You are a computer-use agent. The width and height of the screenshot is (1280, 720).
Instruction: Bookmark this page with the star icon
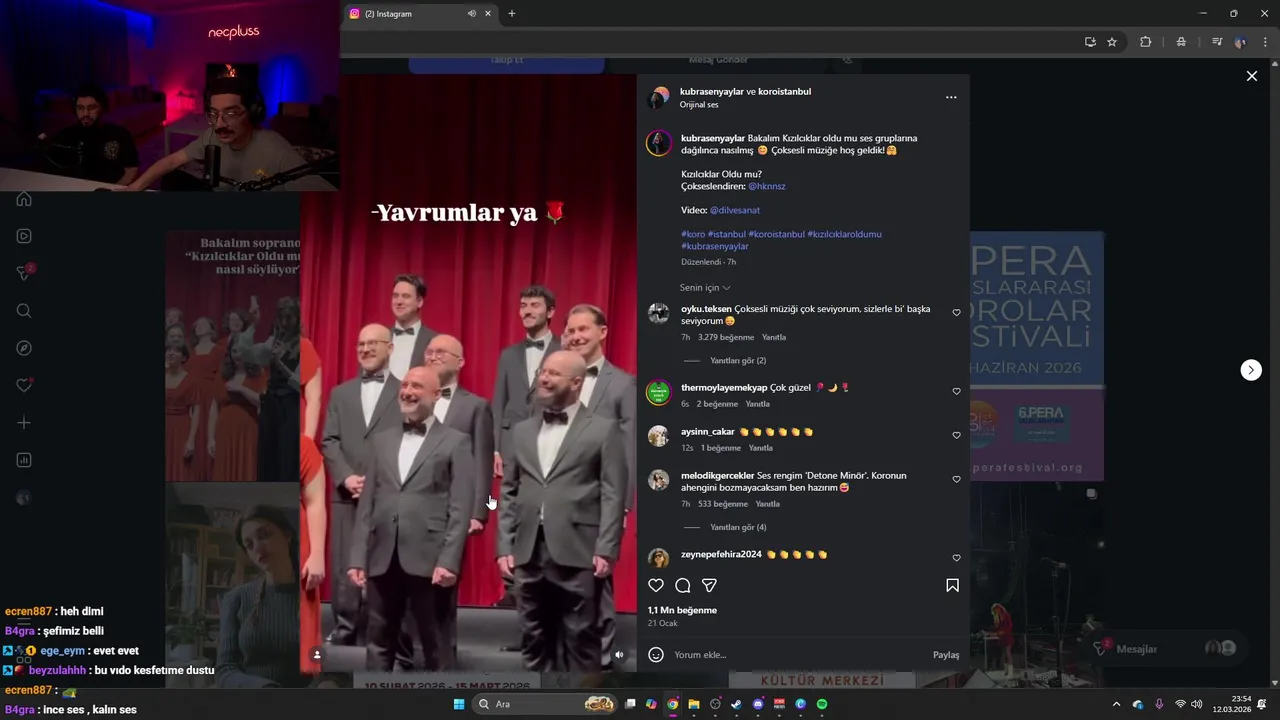point(1112,42)
